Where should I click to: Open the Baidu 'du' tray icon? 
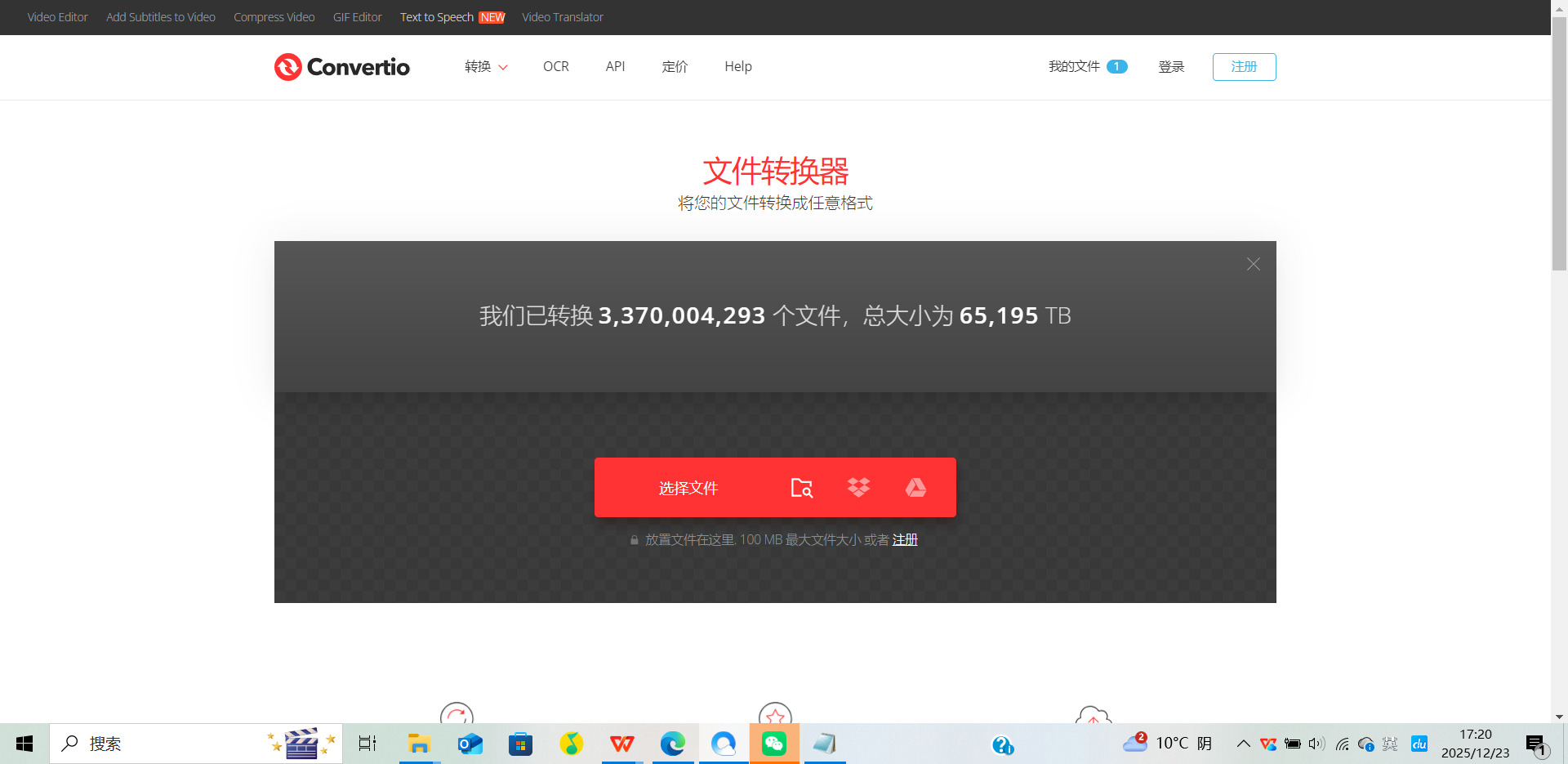tap(1419, 744)
